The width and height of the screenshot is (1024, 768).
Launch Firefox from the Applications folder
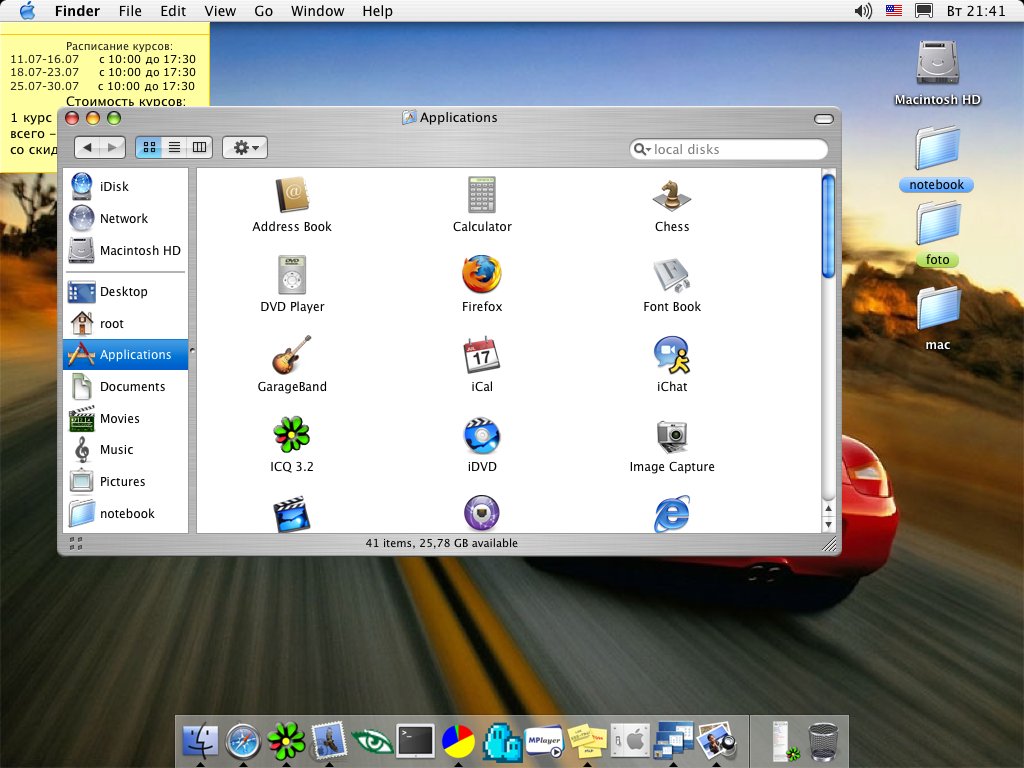482,275
